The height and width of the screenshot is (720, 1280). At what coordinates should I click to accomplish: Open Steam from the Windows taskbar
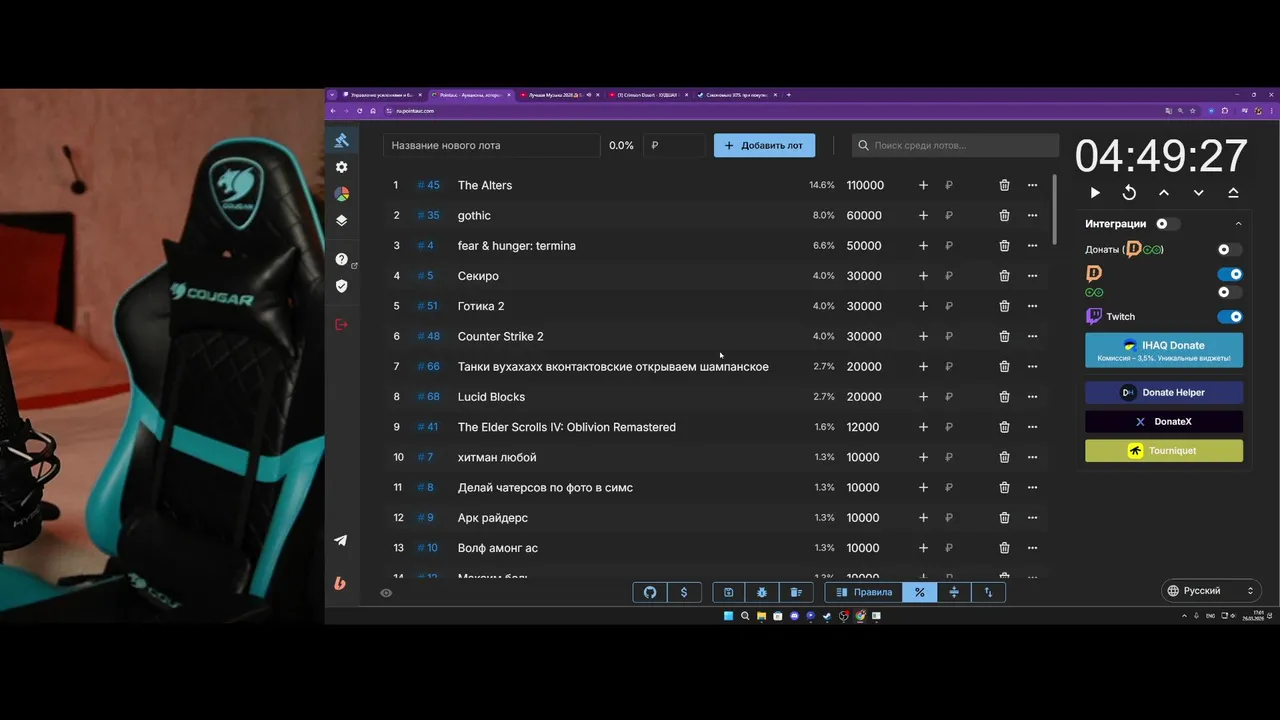(827, 616)
